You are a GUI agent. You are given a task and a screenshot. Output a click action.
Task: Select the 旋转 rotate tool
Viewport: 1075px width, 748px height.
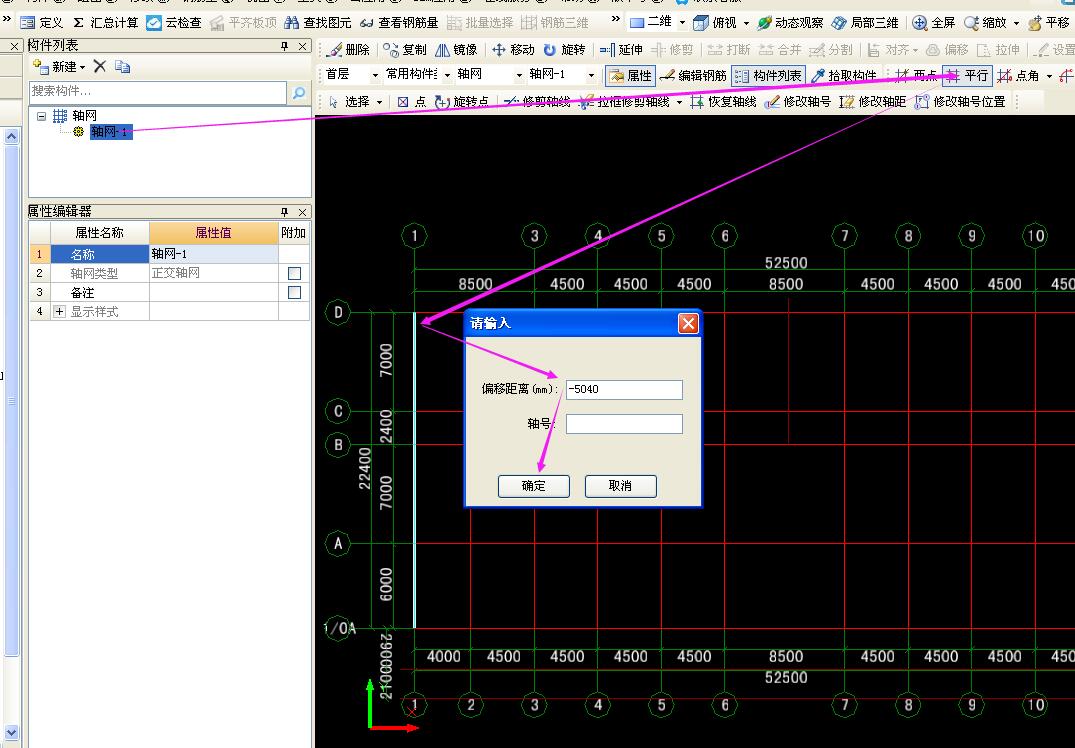(564, 49)
